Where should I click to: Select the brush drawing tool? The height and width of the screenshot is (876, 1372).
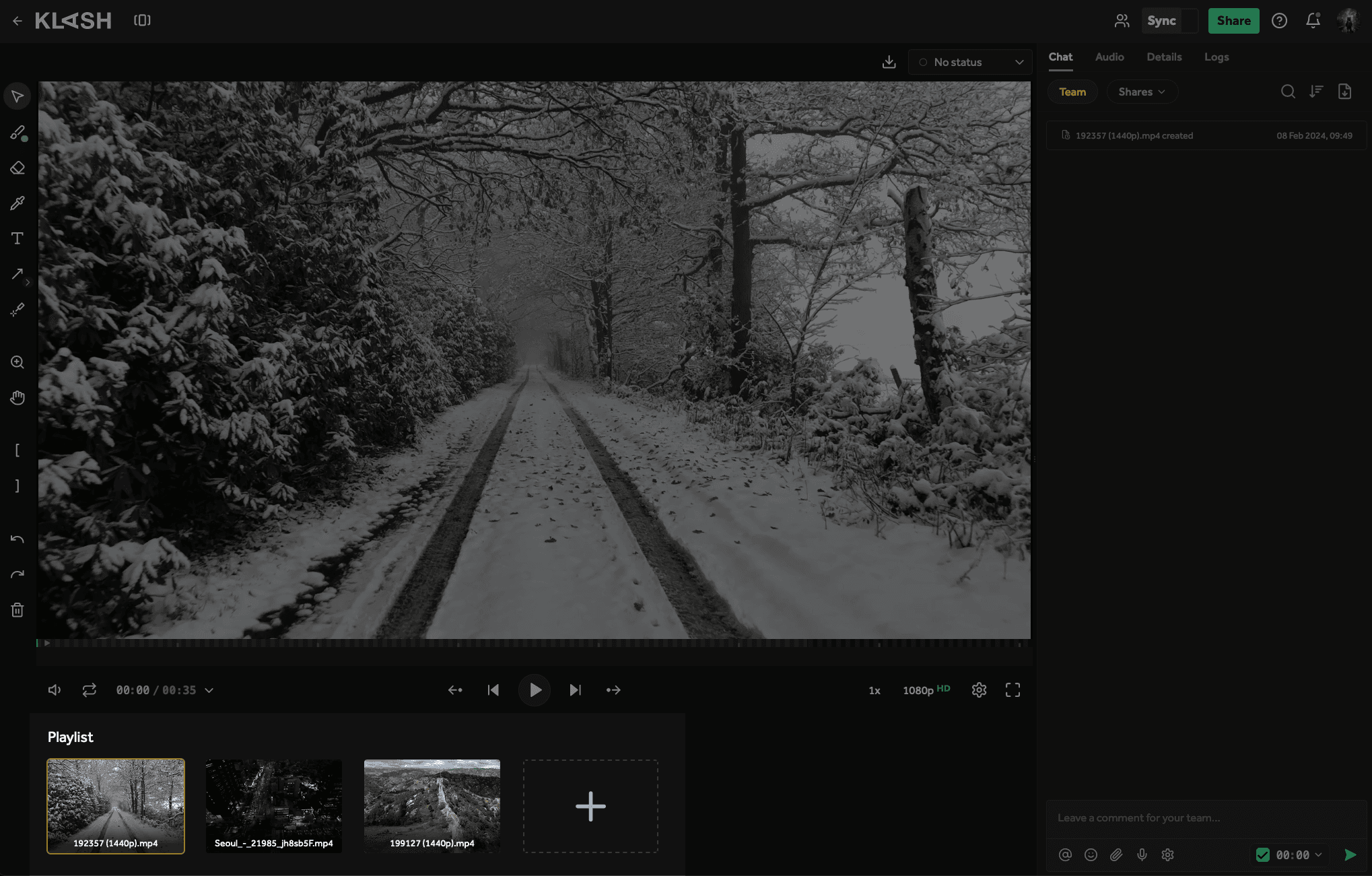tap(18, 133)
